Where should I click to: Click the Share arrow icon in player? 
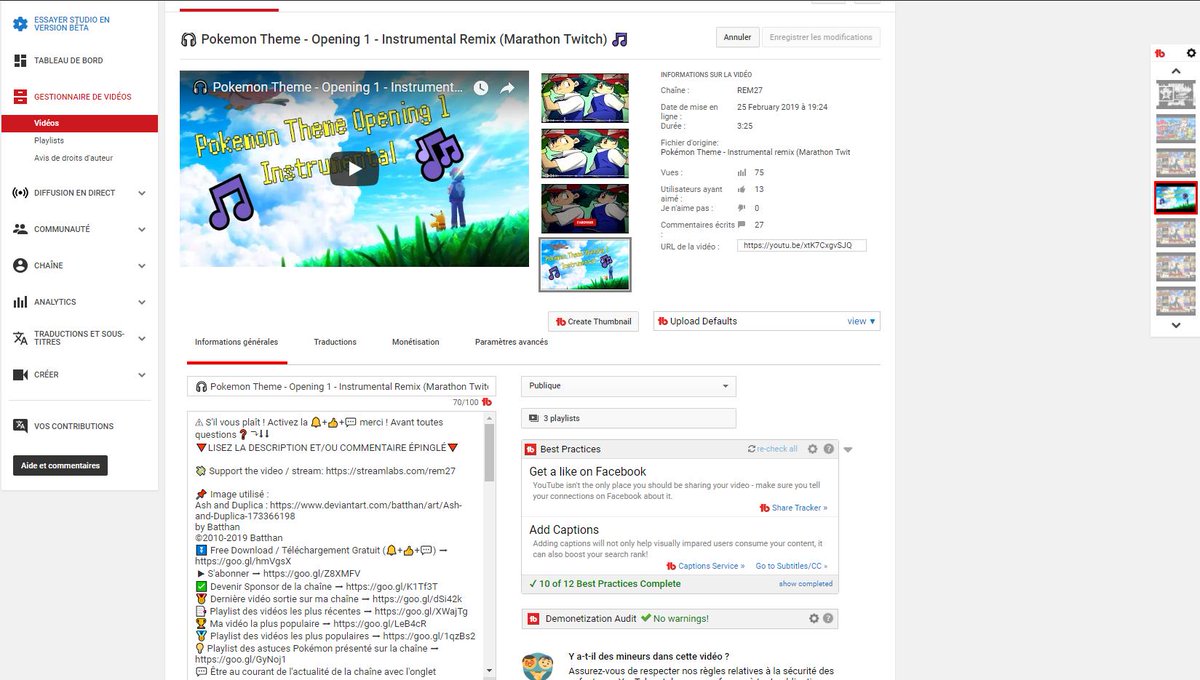[x=507, y=88]
